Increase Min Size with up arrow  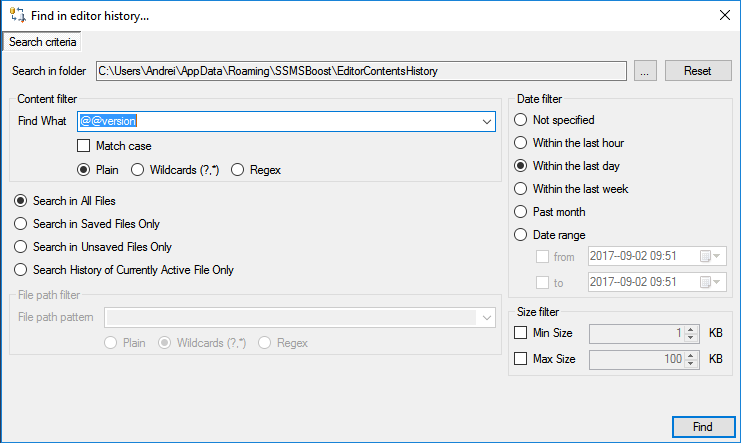pos(691,330)
